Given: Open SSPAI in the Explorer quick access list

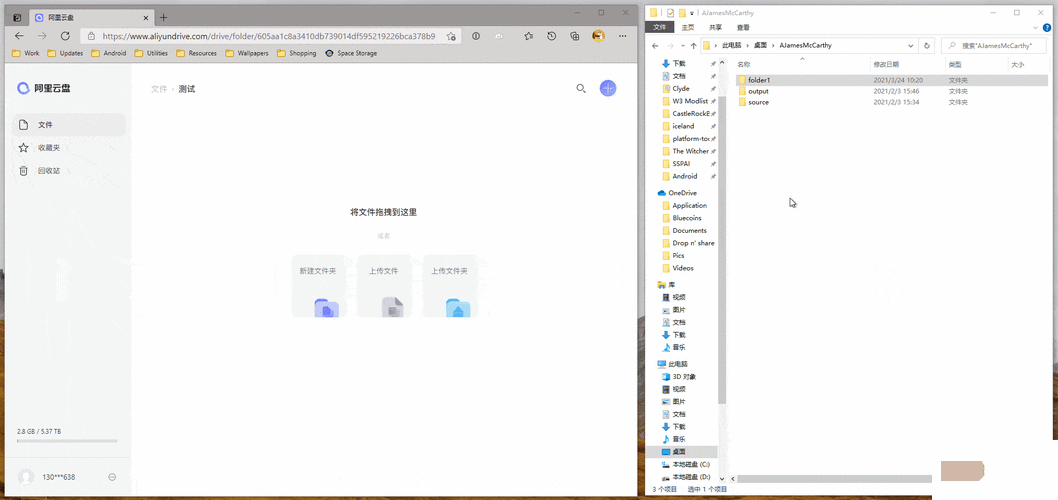Looking at the screenshot, I should tap(681, 163).
